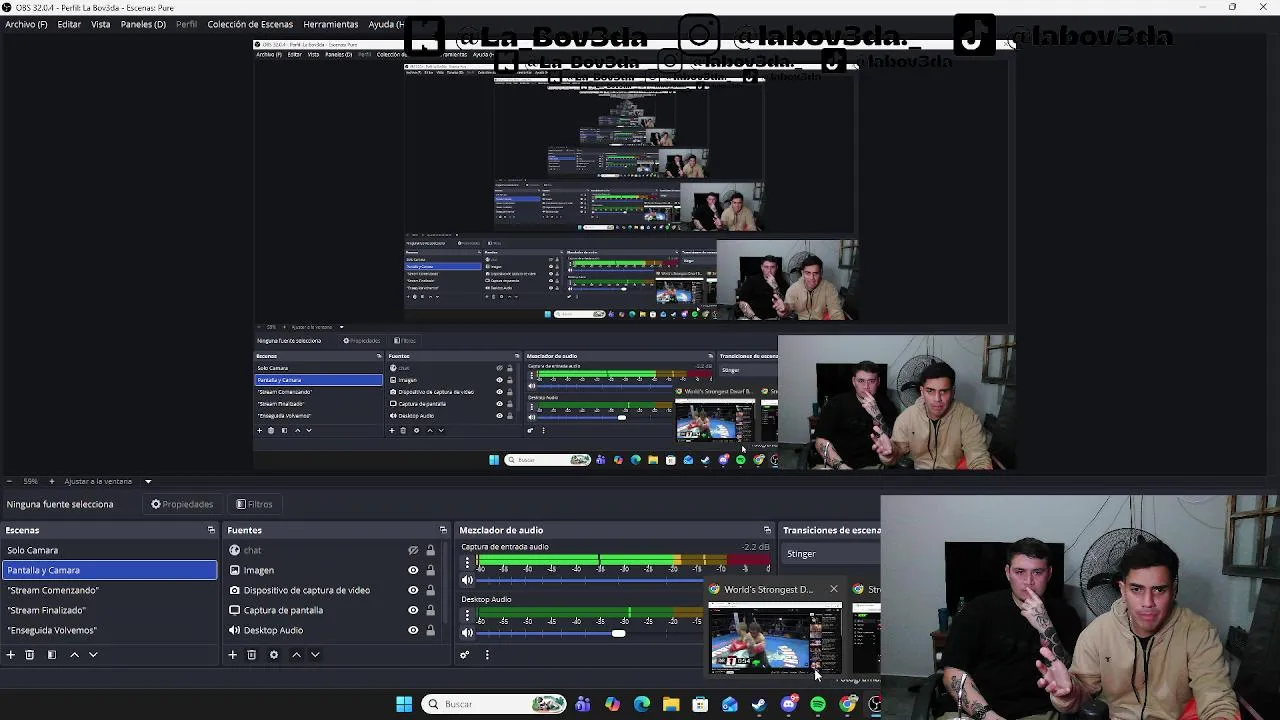This screenshot has height=720, width=1280.
Task: Show the hidden chat source
Action: (x=413, y=550)
